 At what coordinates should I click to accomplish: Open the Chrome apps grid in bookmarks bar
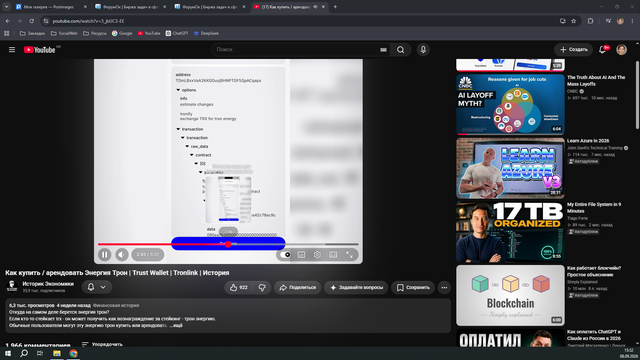[7, 33]
